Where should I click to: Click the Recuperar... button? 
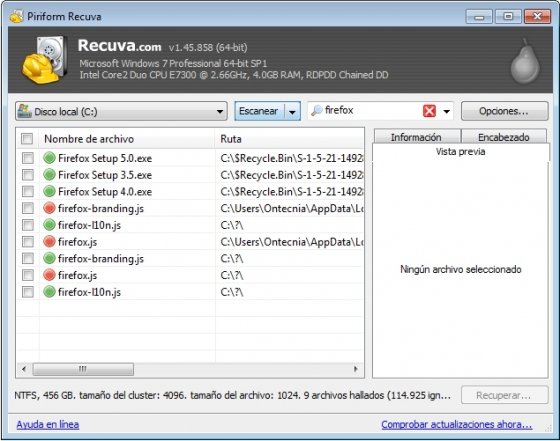tap(504, 395)
